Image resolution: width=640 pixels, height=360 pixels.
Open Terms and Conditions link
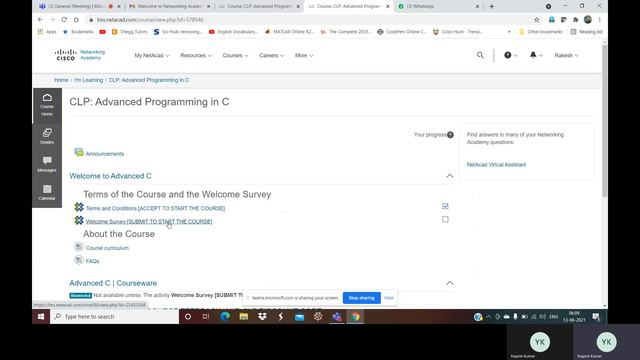click(155, 208)
